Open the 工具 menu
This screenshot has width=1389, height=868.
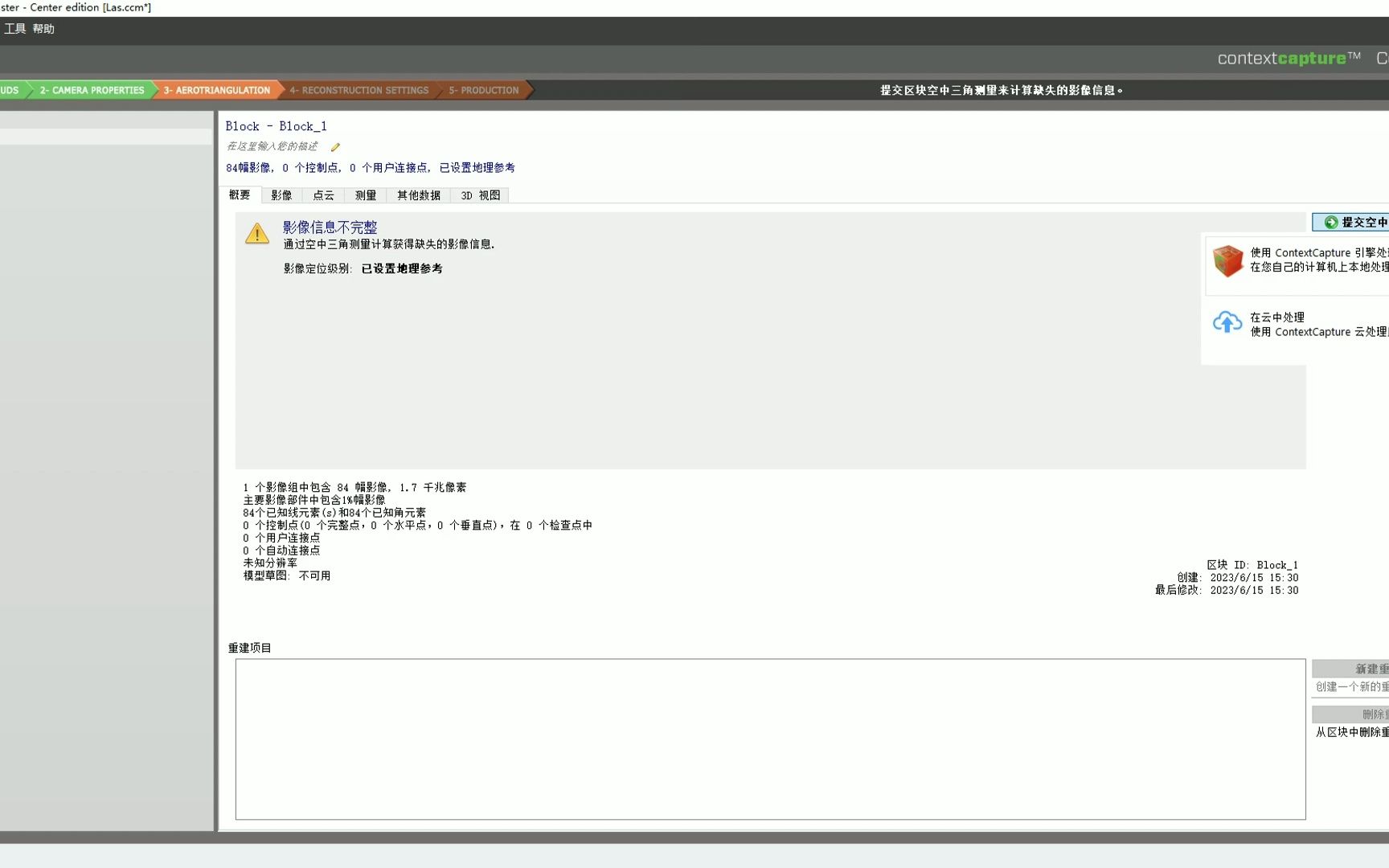tap(15, 29)
